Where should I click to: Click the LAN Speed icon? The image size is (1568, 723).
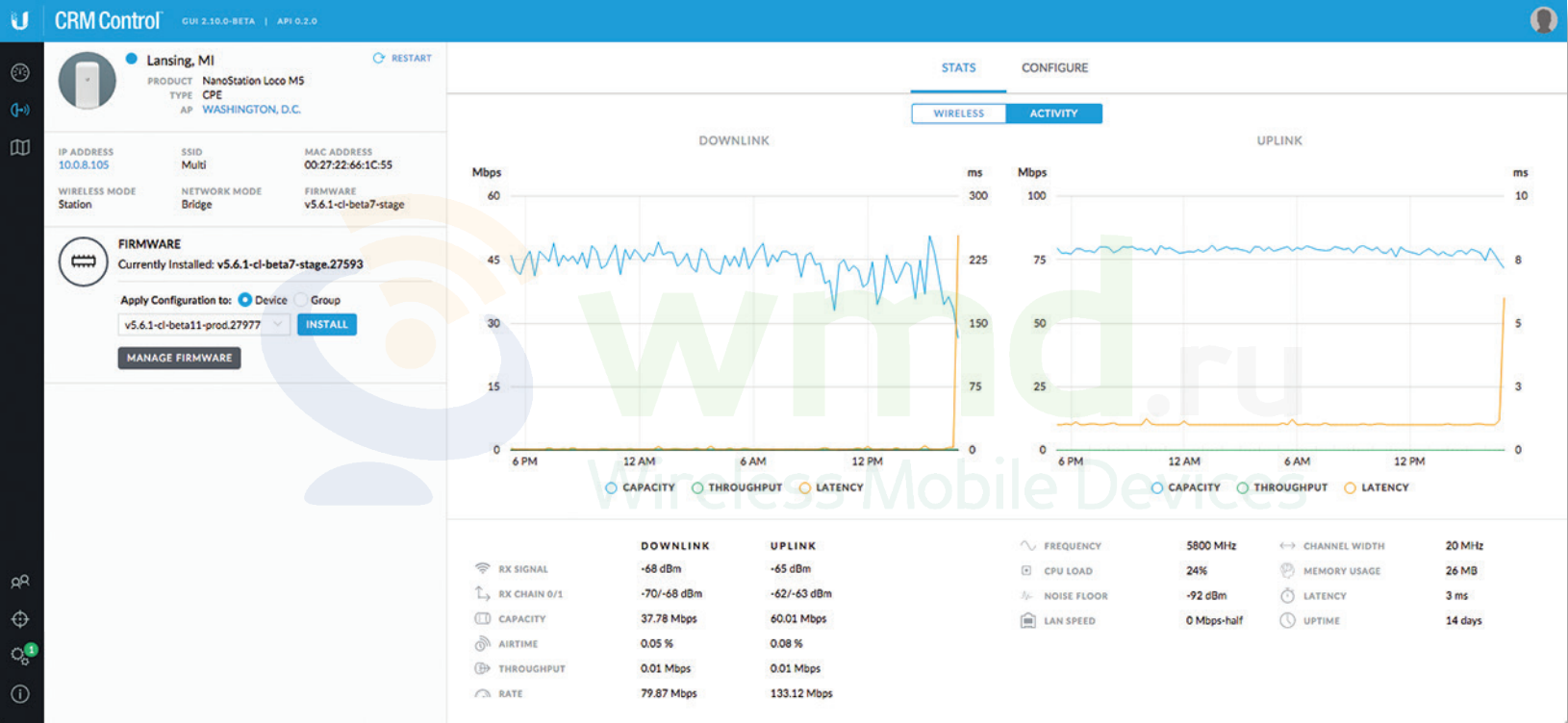point(1027,621)
